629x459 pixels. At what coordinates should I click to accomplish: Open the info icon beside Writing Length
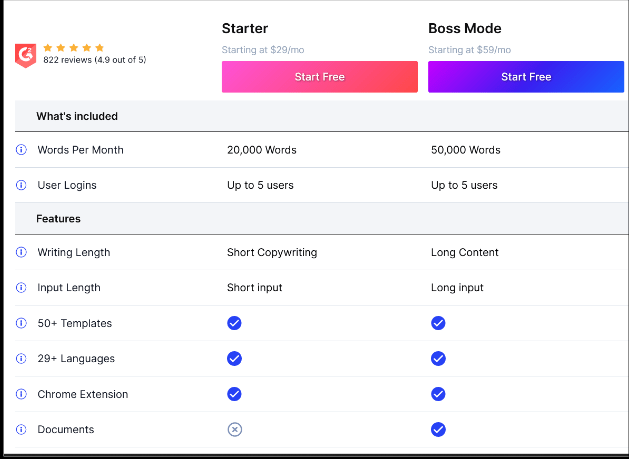pos(21,252)
